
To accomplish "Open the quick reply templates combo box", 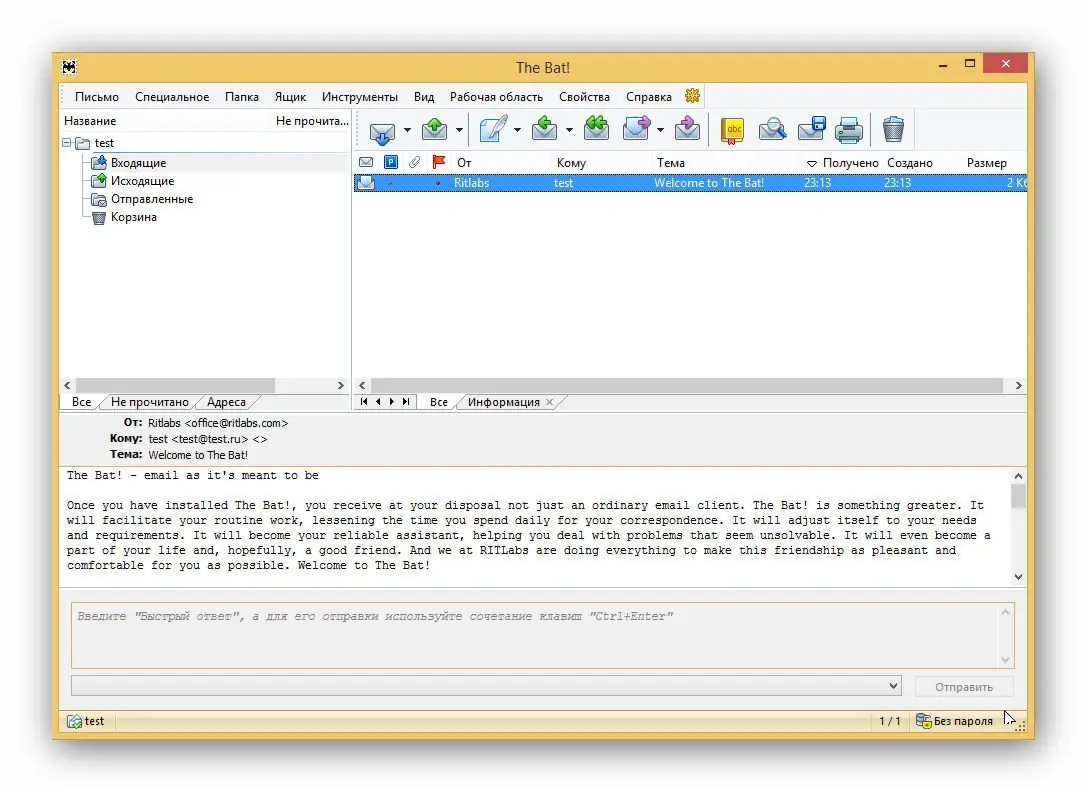I will click(x=486, y=686).
